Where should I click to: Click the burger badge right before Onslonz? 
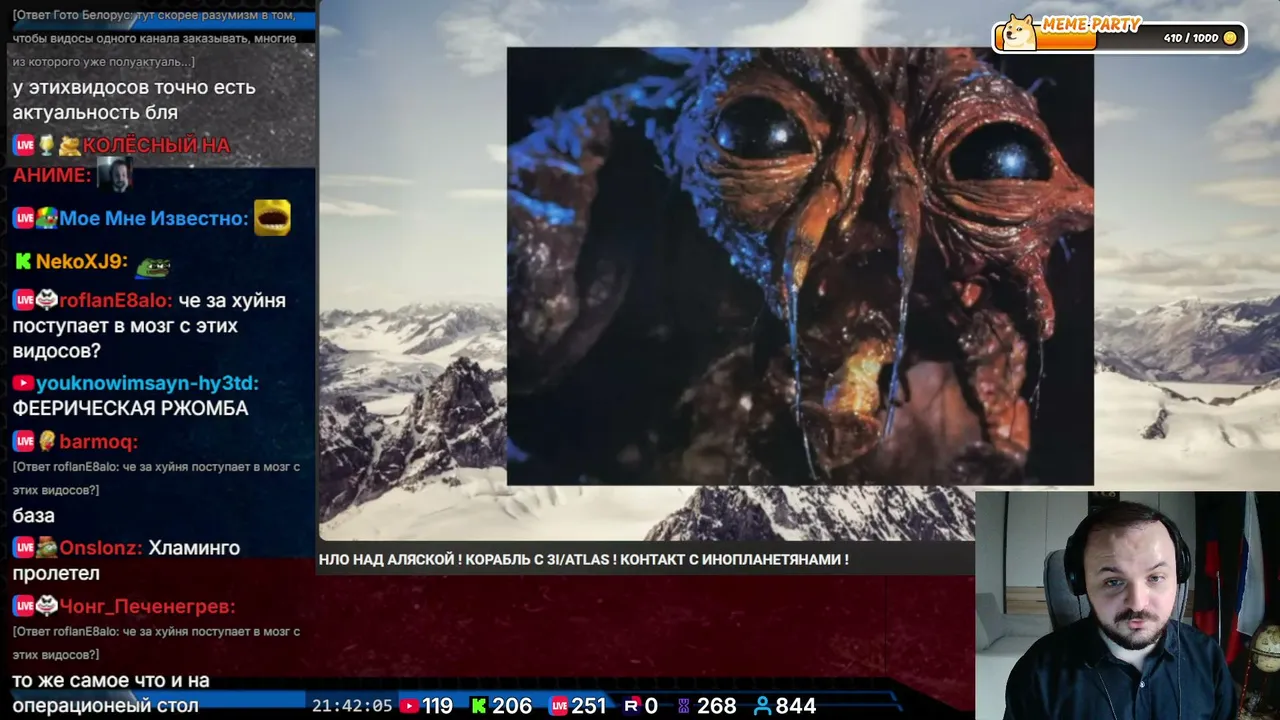tap(47, 548)
